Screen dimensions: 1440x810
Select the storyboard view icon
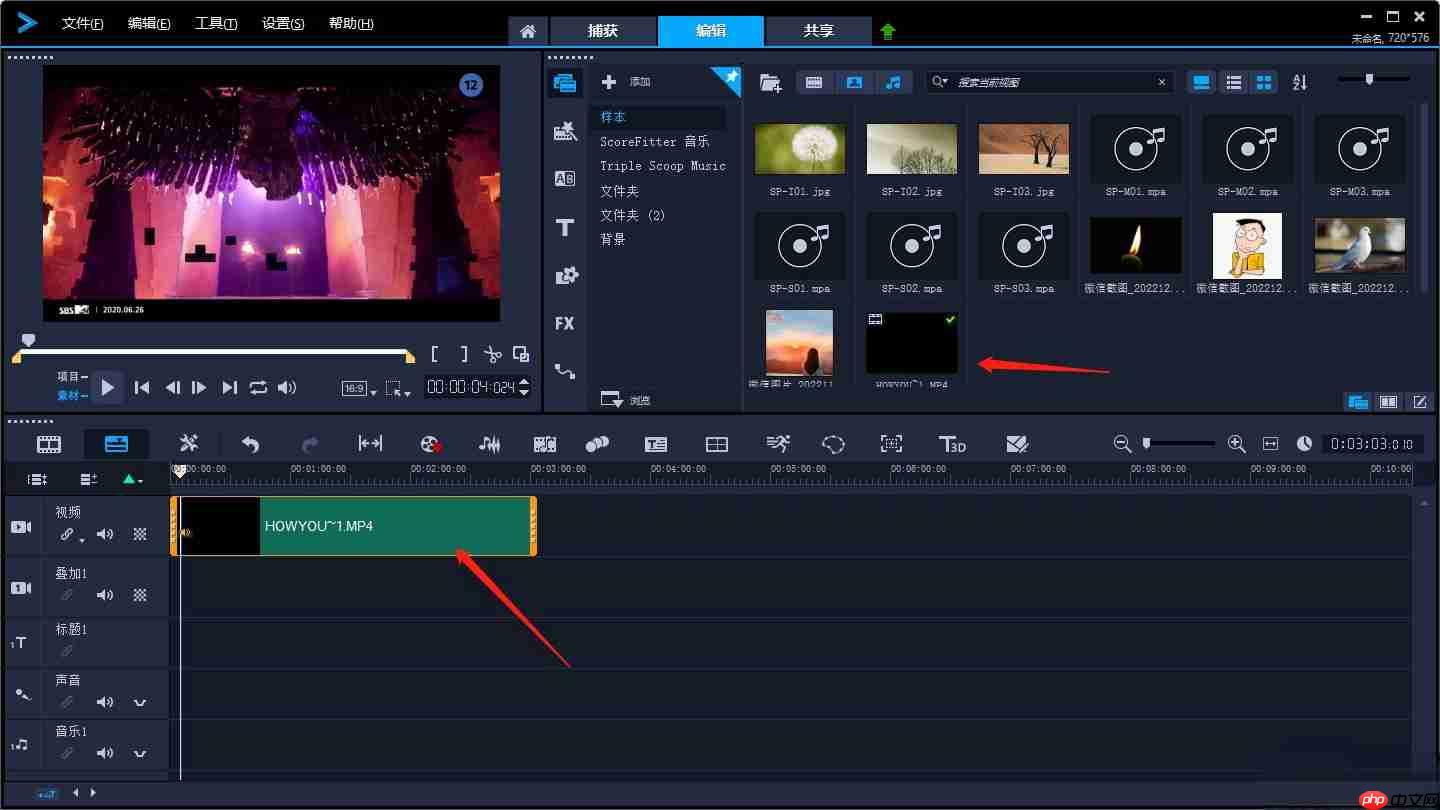pyautogui.click(x=49, y=444)
